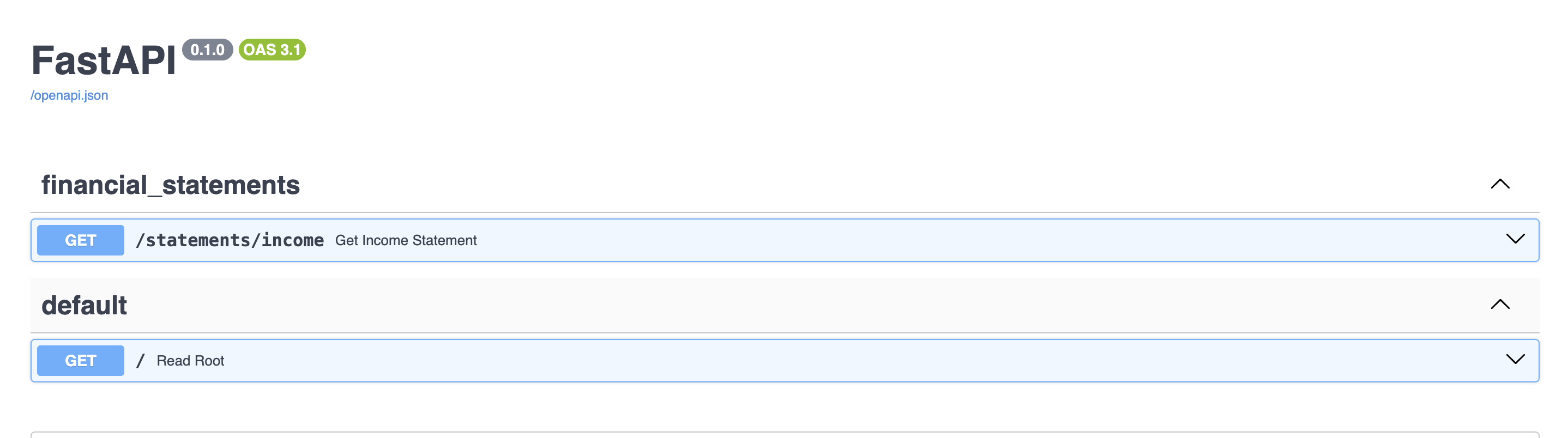Click the single slash root path

(141, 361)
